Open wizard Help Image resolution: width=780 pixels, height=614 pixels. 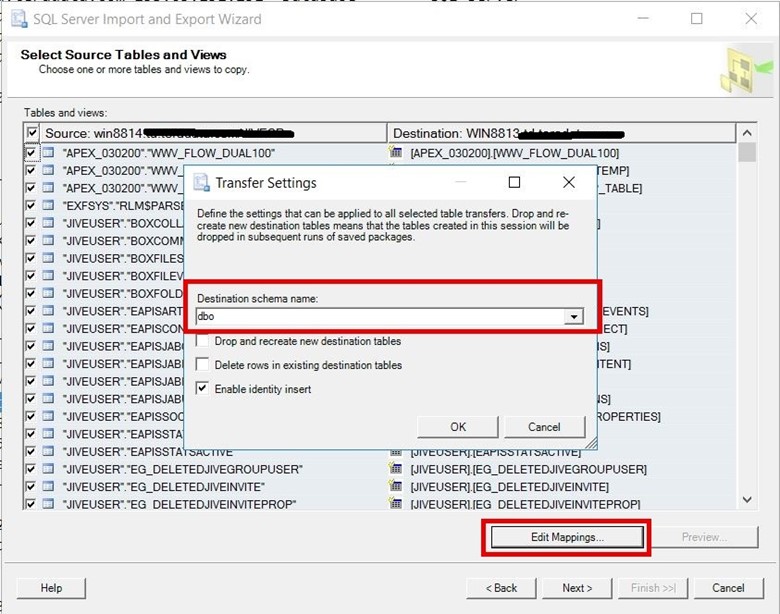point(51,588)
